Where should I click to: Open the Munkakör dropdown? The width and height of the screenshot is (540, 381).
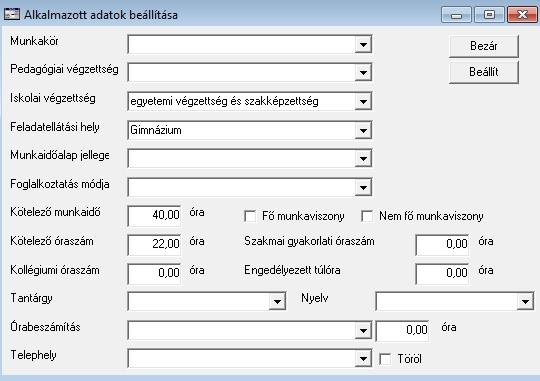363,44
